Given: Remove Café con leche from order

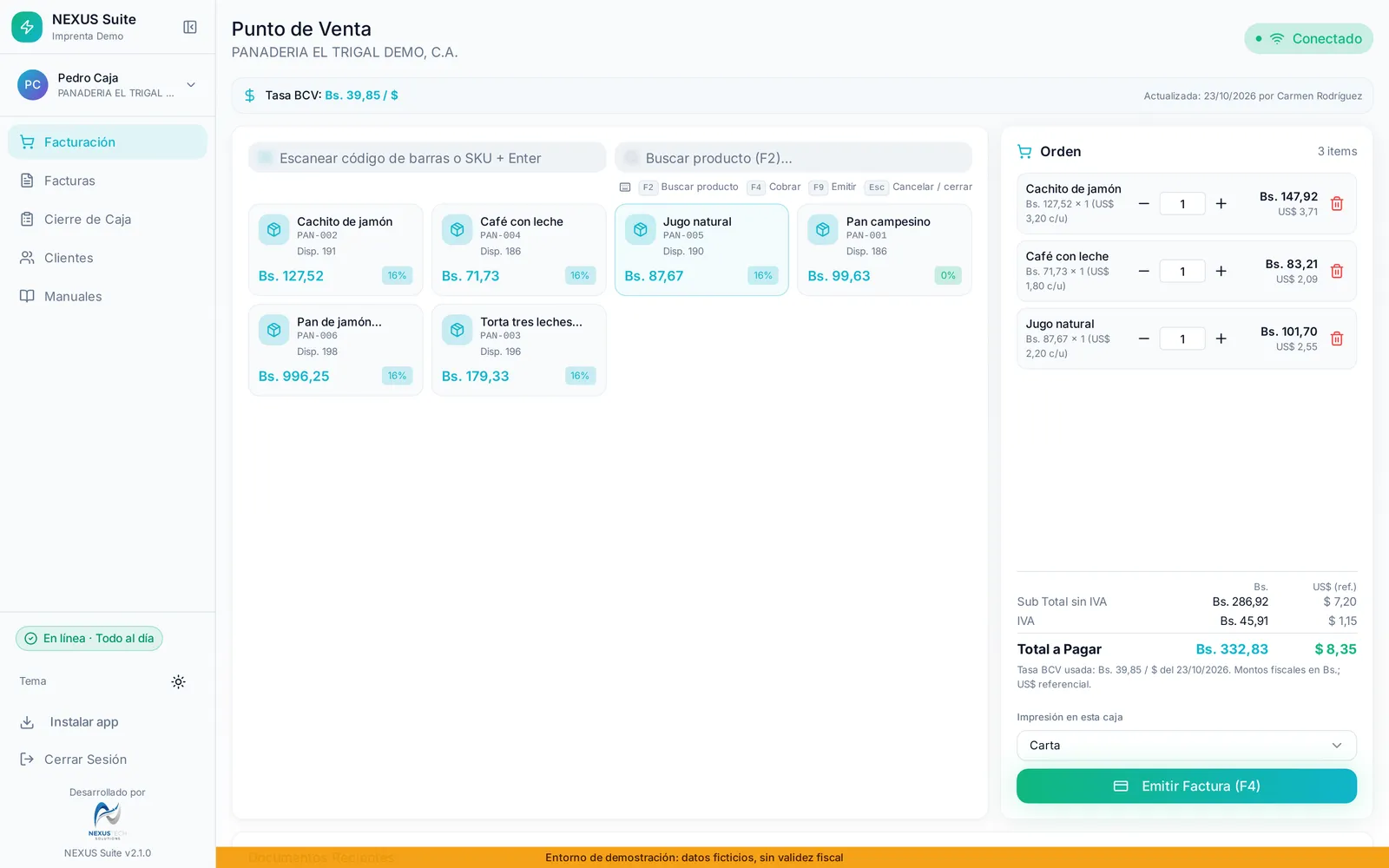Looking at the screenshot, I should point(1337,271).
